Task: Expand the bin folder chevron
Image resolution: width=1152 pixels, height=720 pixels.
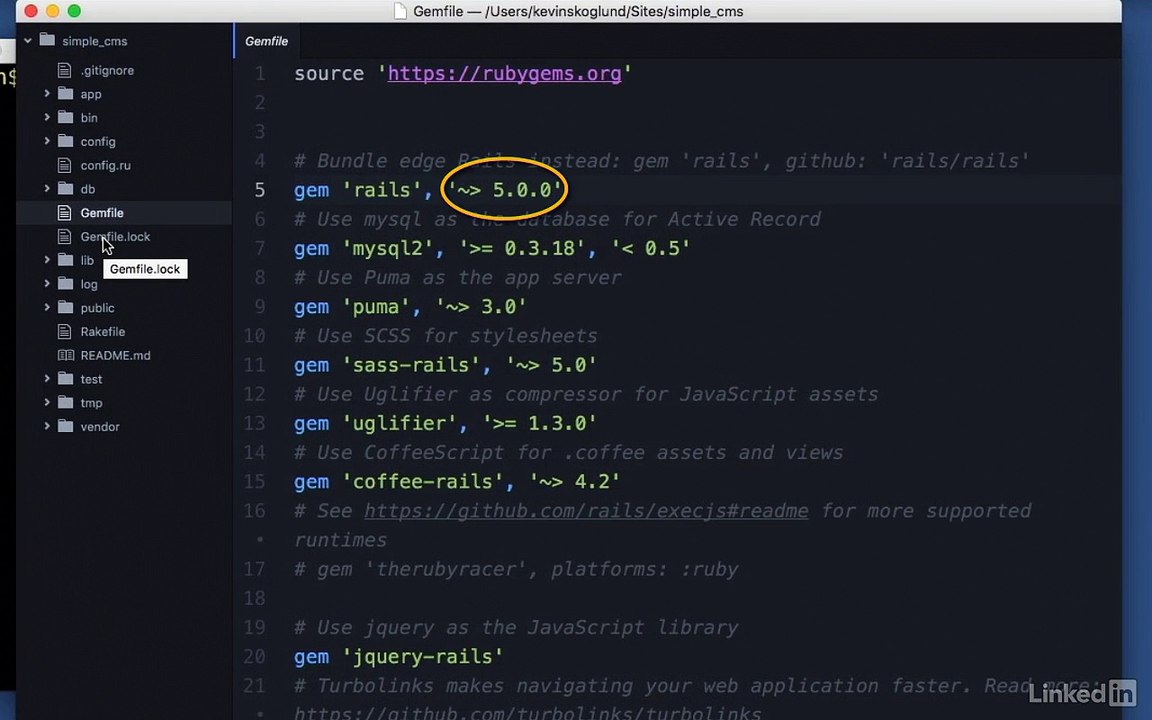Action: [47, 117]
